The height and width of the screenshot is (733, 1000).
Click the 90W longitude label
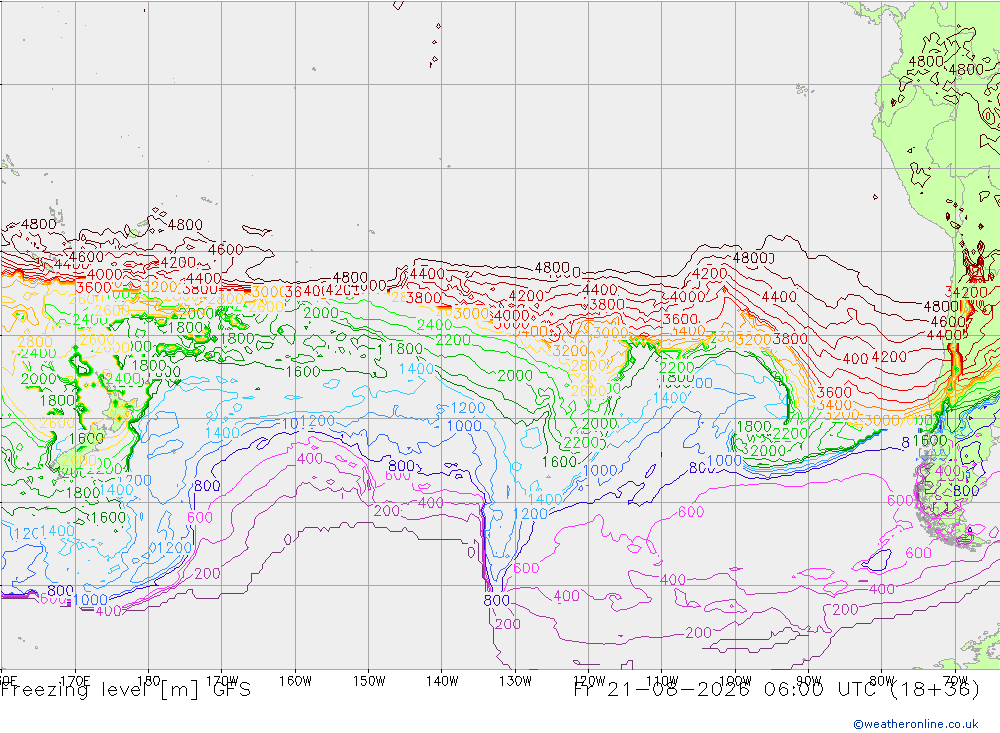809,681
